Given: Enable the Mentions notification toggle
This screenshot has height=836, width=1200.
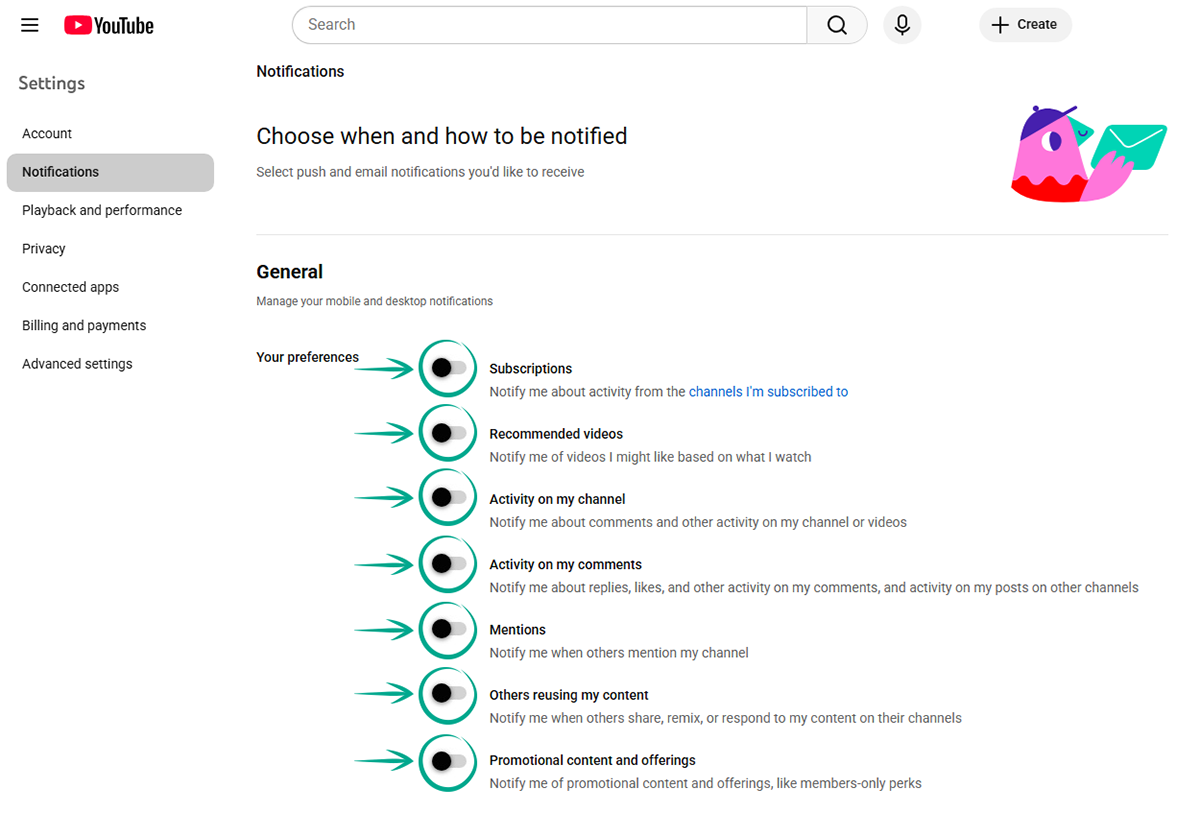Looking at the screenshot, I should pos(448,629).
